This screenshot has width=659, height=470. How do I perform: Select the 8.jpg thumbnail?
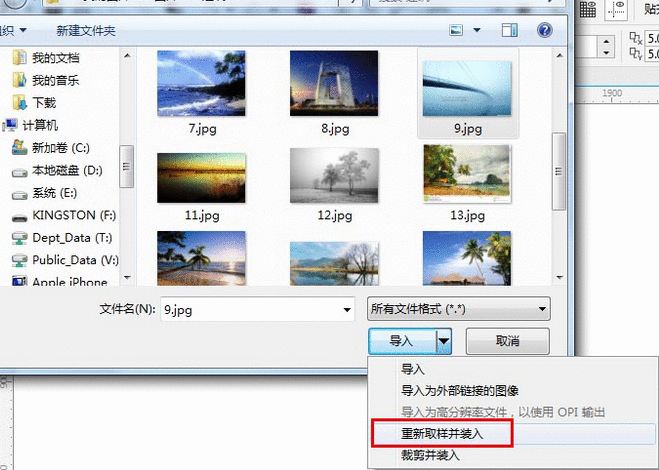(334, 83)
